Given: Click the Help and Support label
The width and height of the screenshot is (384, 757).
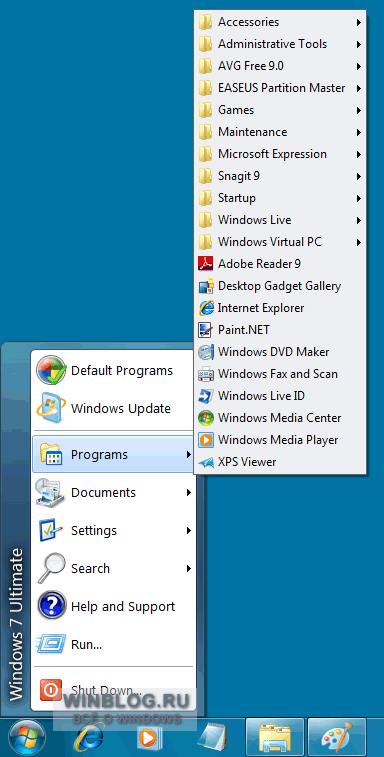Looking at the screenshot, I should tap(123, 607).
